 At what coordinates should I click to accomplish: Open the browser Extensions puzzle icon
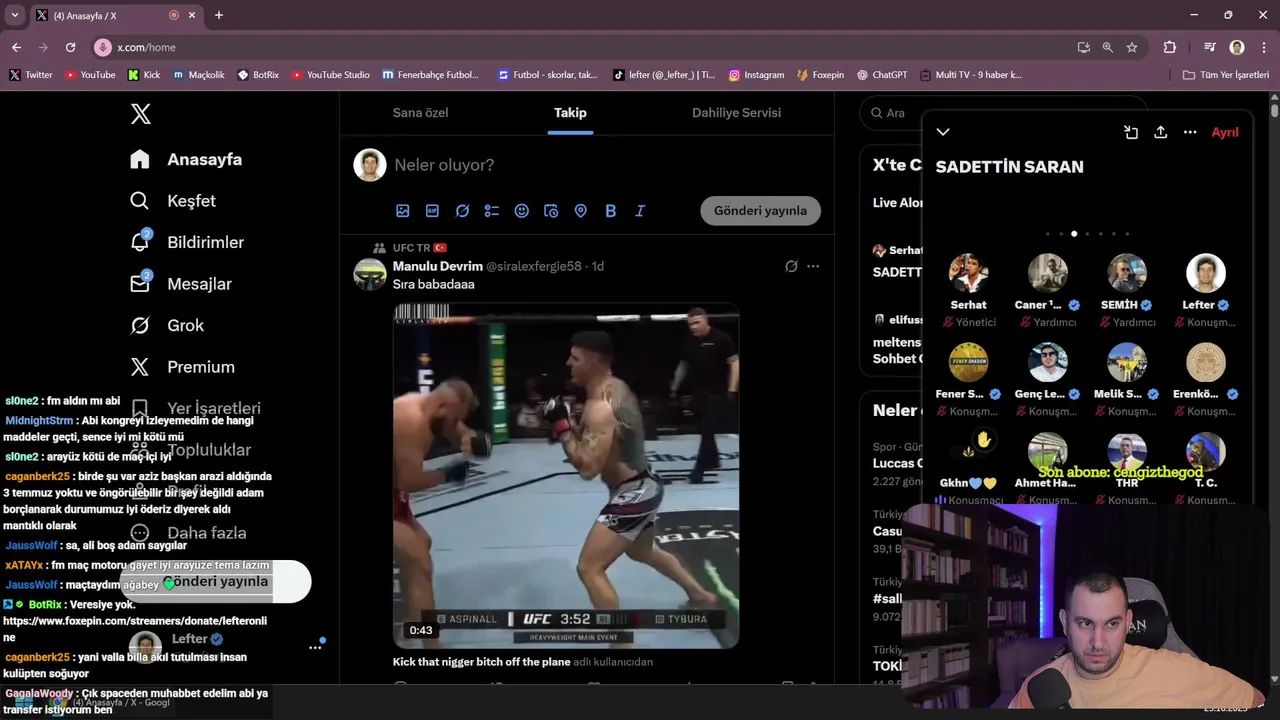[1170, 47]
